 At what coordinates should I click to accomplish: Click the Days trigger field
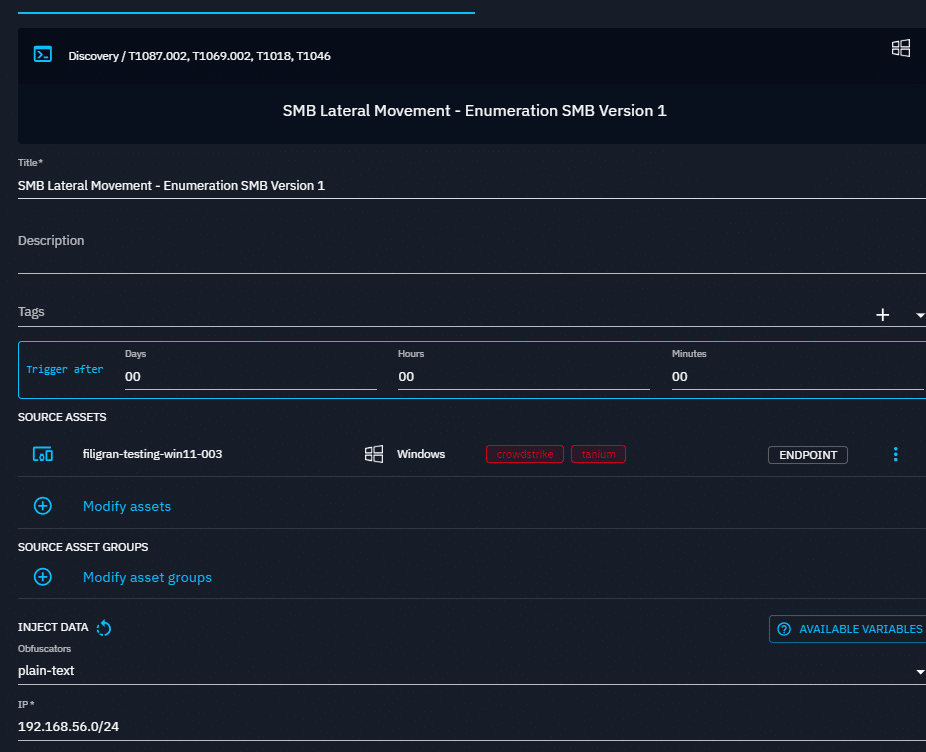click(x=250, y=377)
